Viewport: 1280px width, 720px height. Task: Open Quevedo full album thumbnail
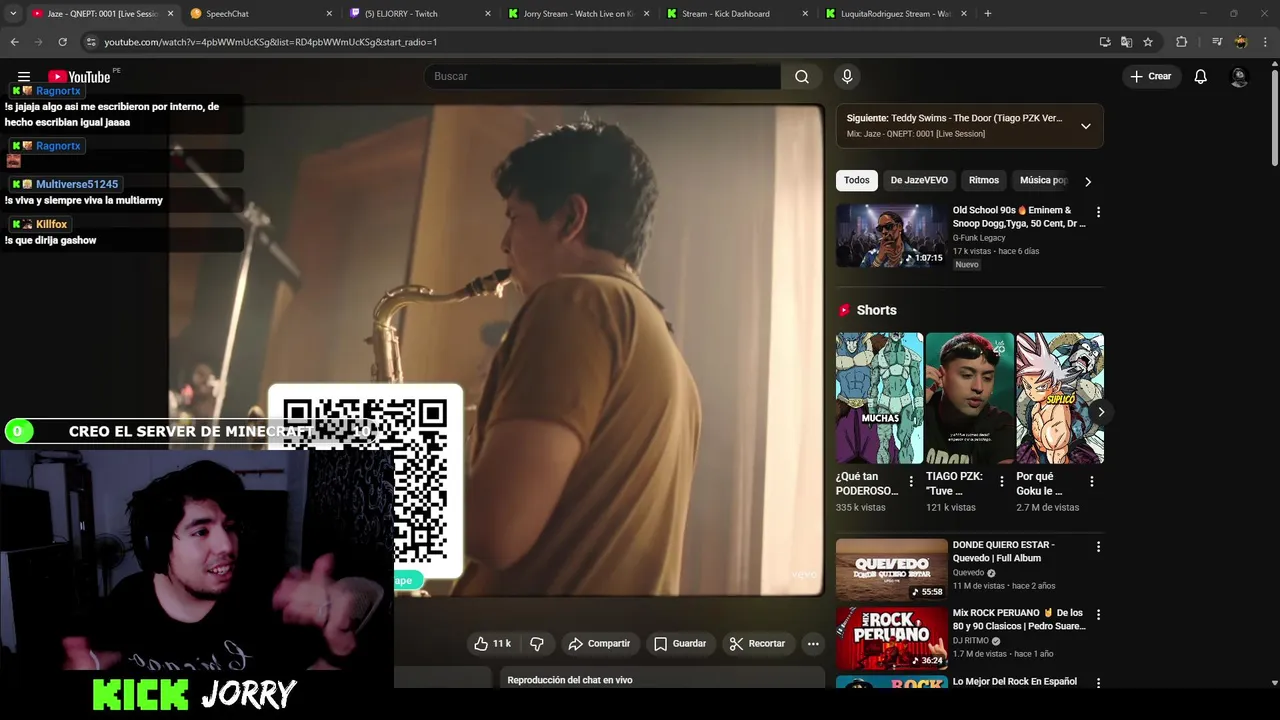(891, 570)
